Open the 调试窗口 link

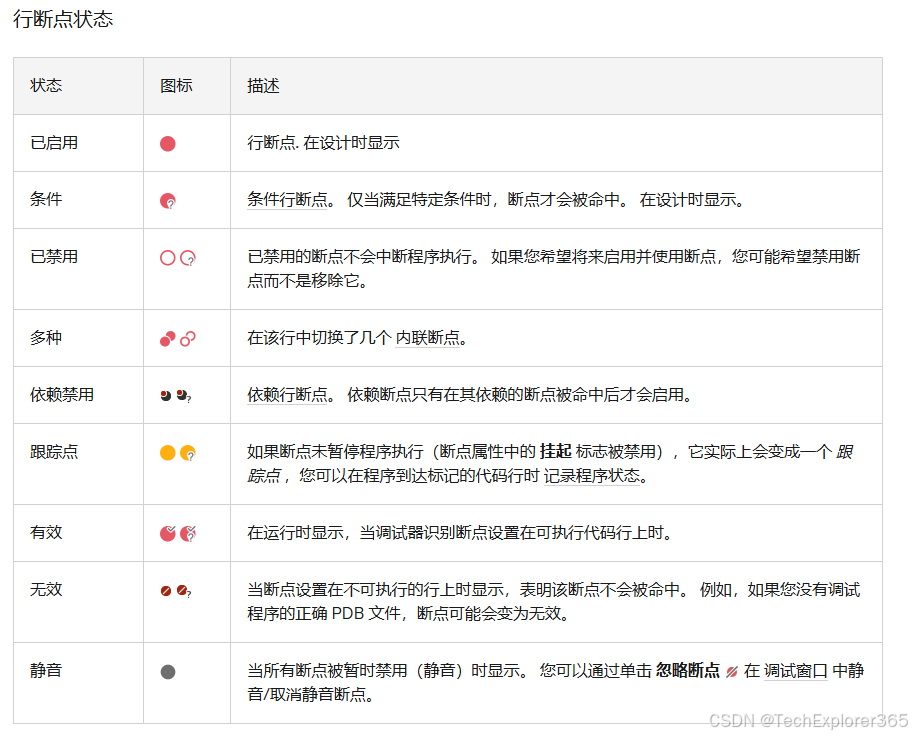coord(795,670)
